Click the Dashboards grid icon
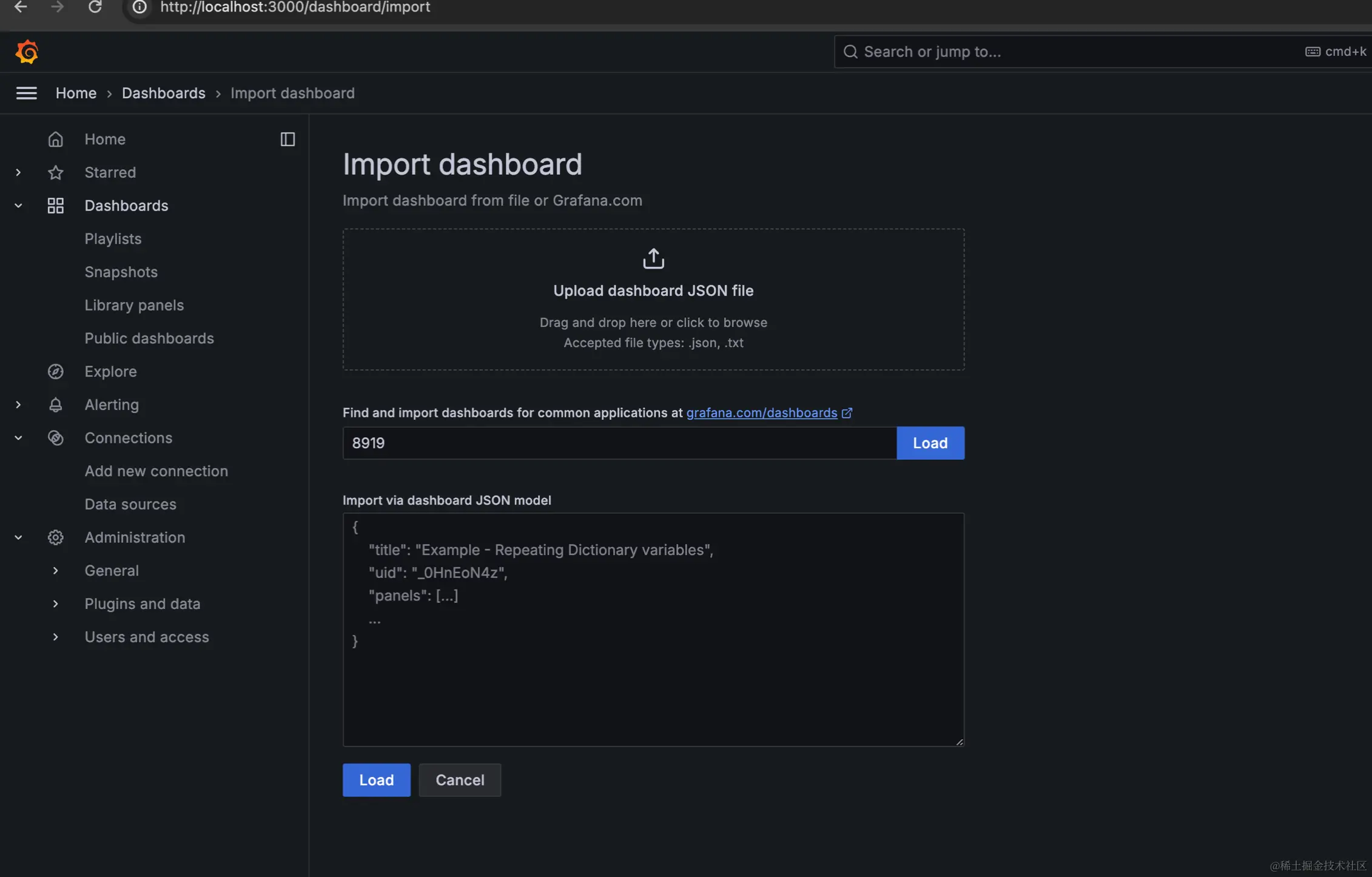The width and height of the screenshot is (1372, 877). [55, 206]
